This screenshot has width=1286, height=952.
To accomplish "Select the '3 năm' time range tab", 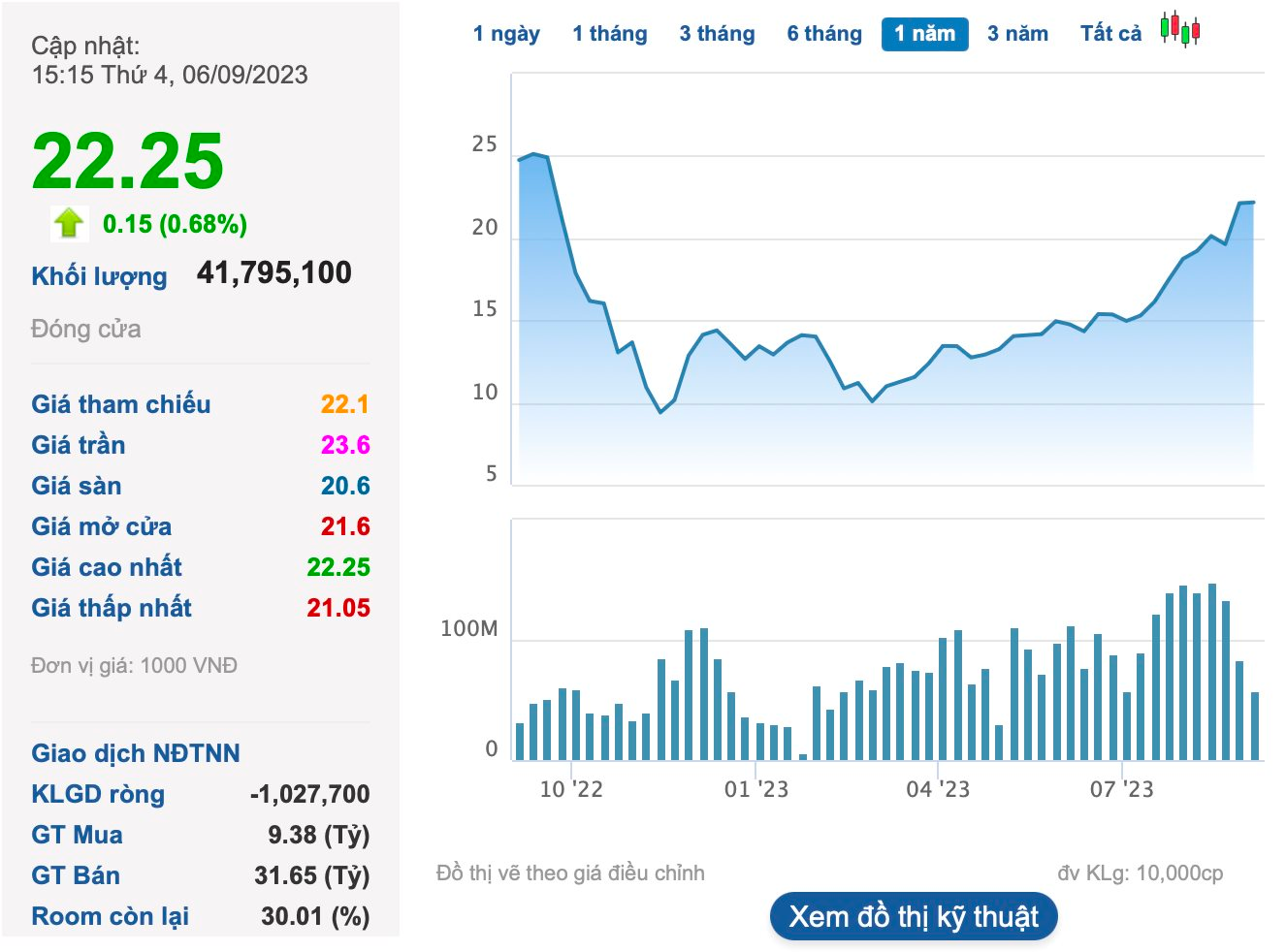I will point(1017,34).
